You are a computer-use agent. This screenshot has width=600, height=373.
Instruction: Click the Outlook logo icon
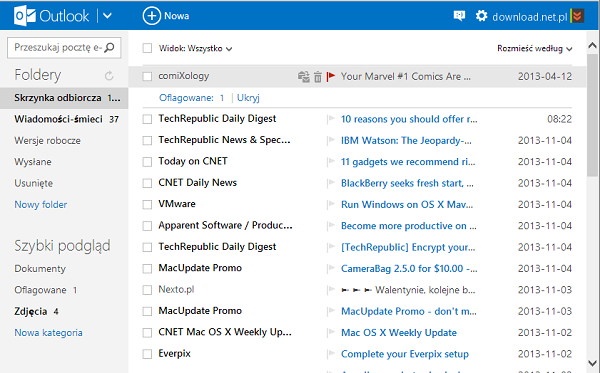[25, 16]
